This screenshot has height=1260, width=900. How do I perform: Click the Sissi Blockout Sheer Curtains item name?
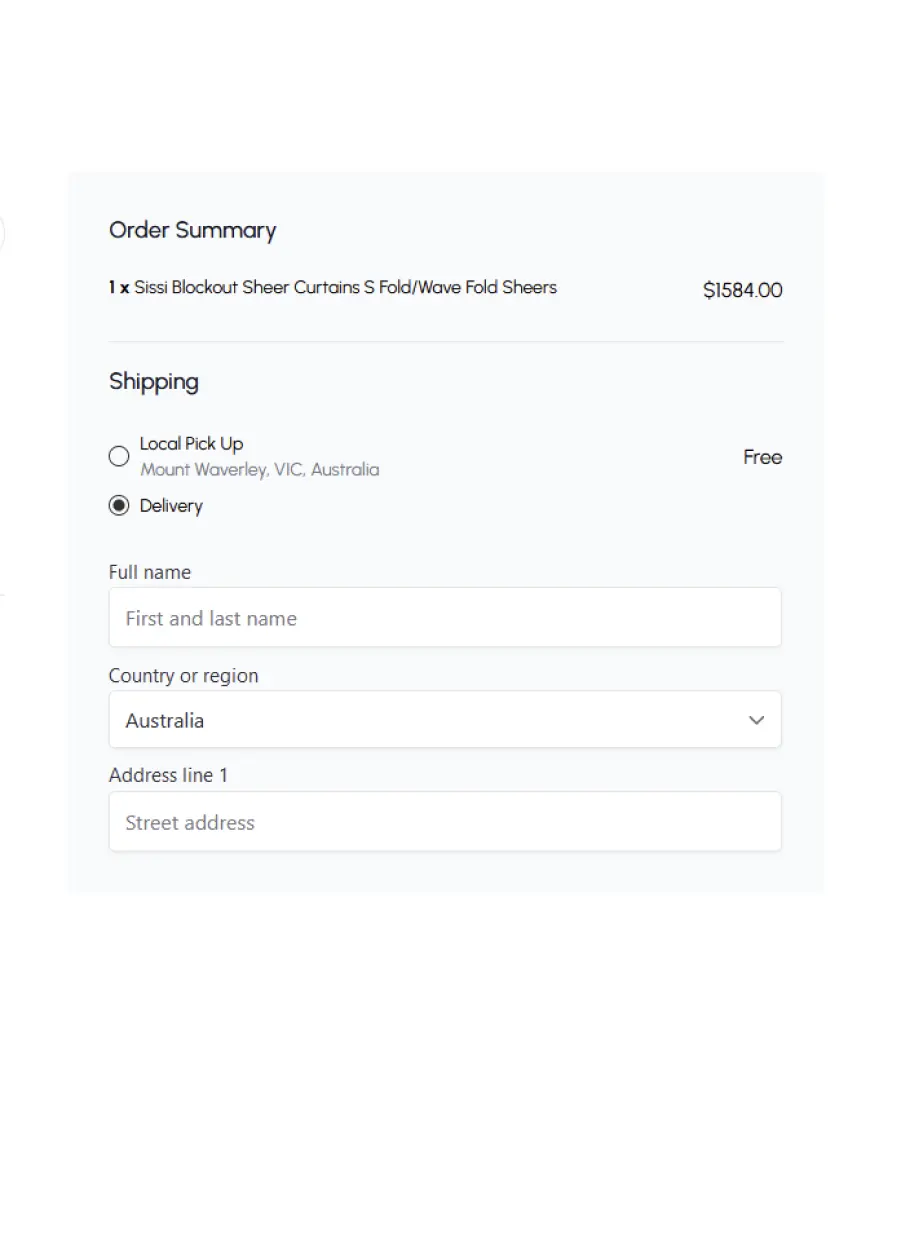tap(345, 288)
